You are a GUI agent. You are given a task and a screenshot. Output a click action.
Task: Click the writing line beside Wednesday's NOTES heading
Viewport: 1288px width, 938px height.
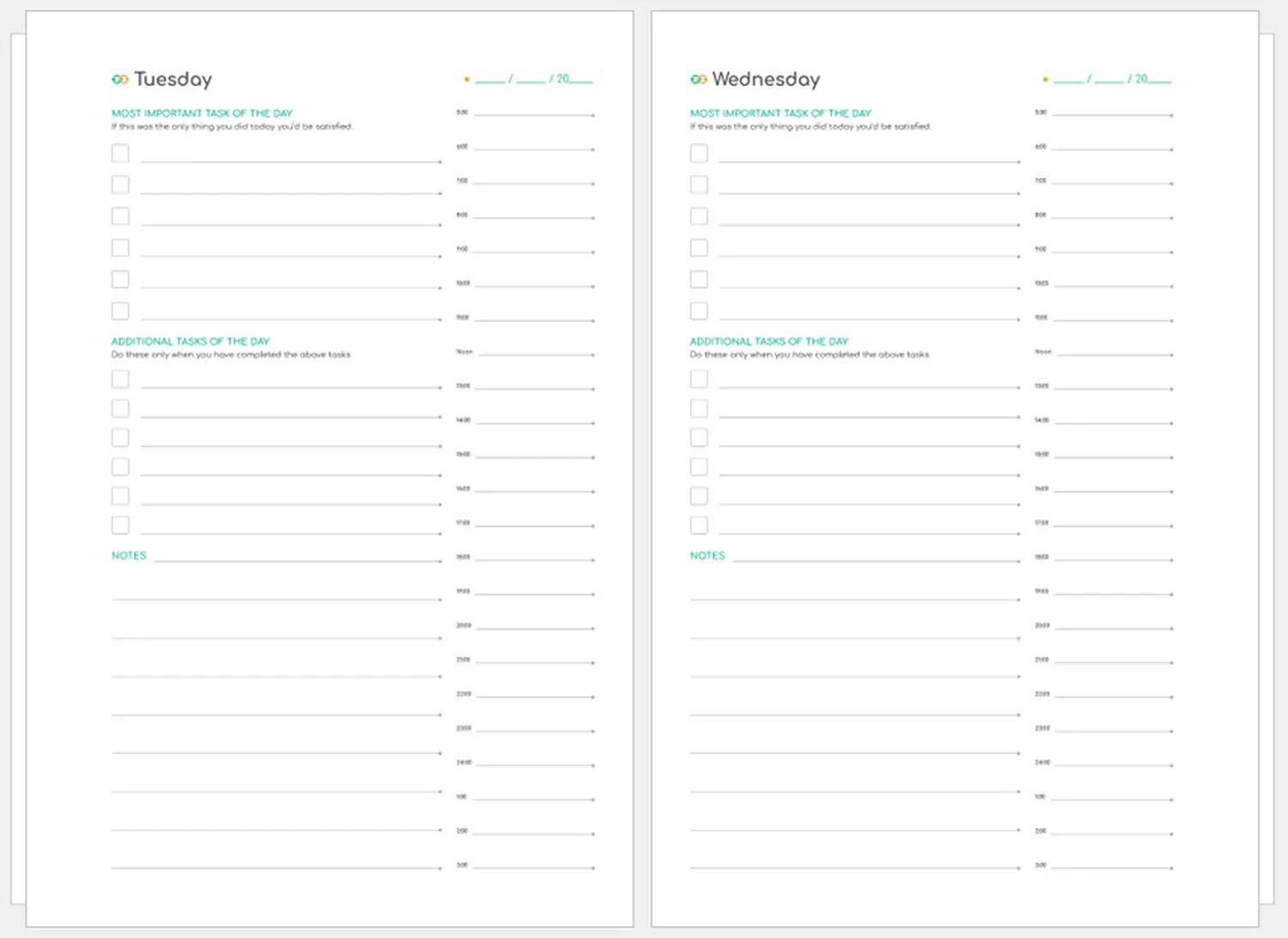click(x=877, y=561)
